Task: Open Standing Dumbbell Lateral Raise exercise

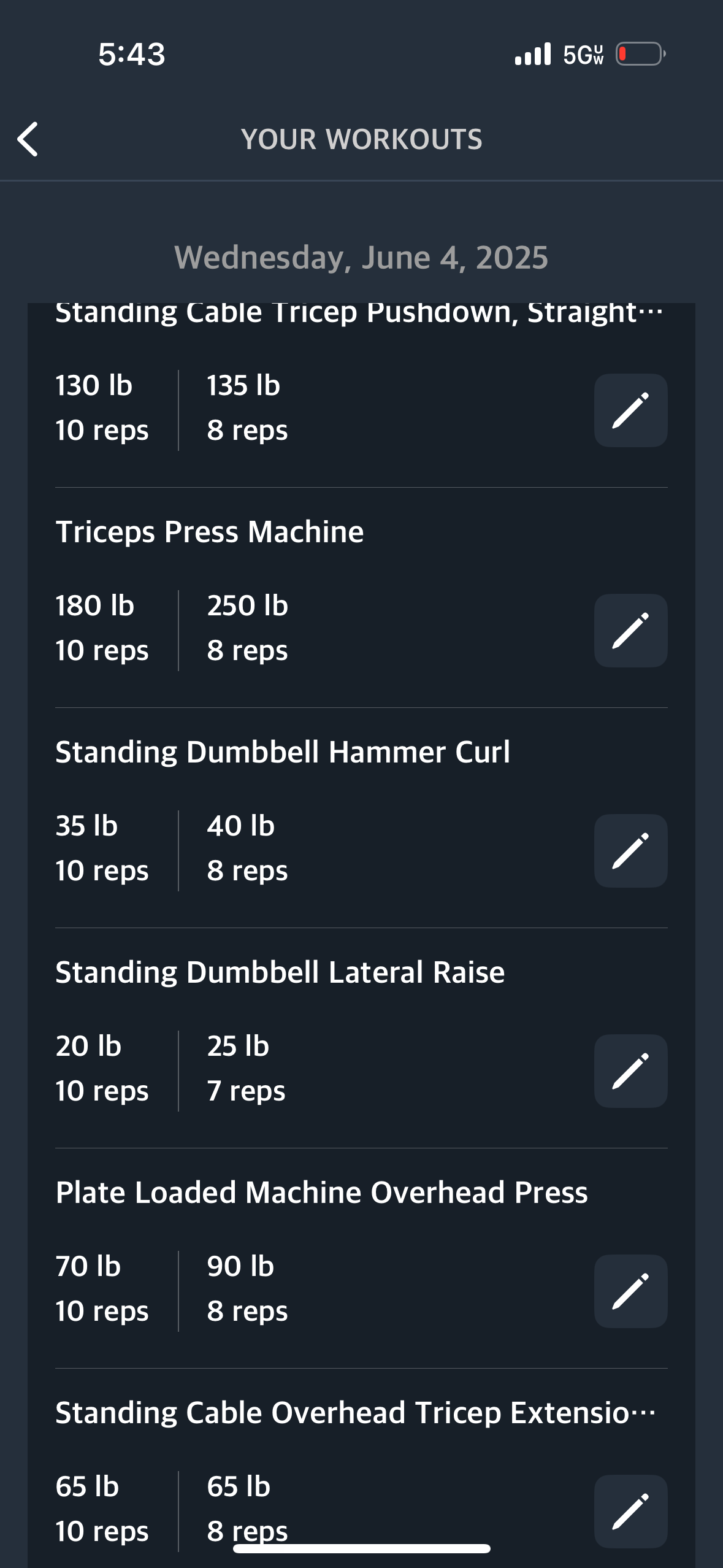Action: tap(280, 972)
